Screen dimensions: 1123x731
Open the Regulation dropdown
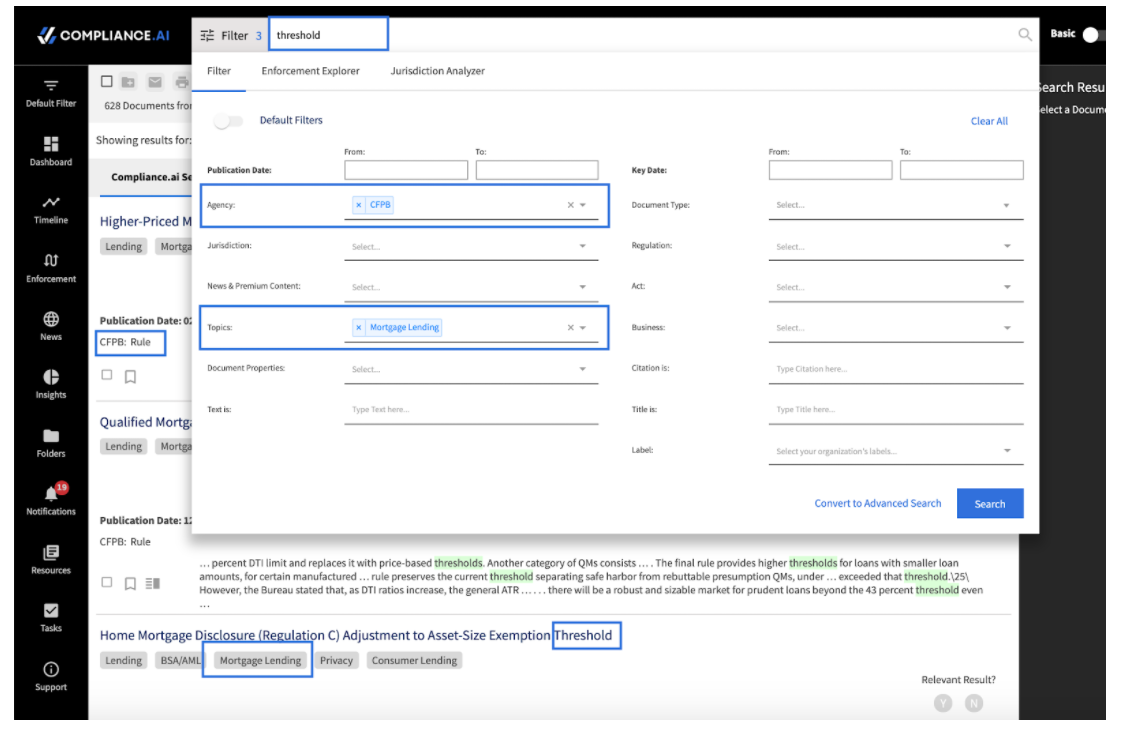pyautogui.click(x=896, y=246)
